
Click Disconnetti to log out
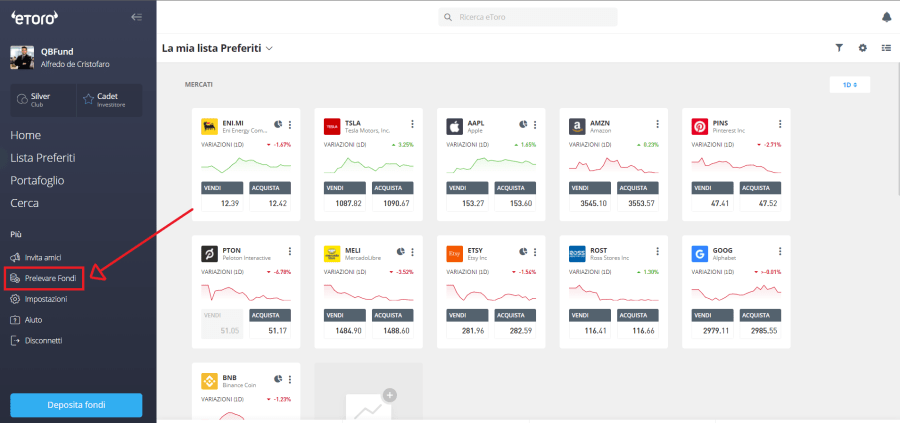(x=37, y=341)
